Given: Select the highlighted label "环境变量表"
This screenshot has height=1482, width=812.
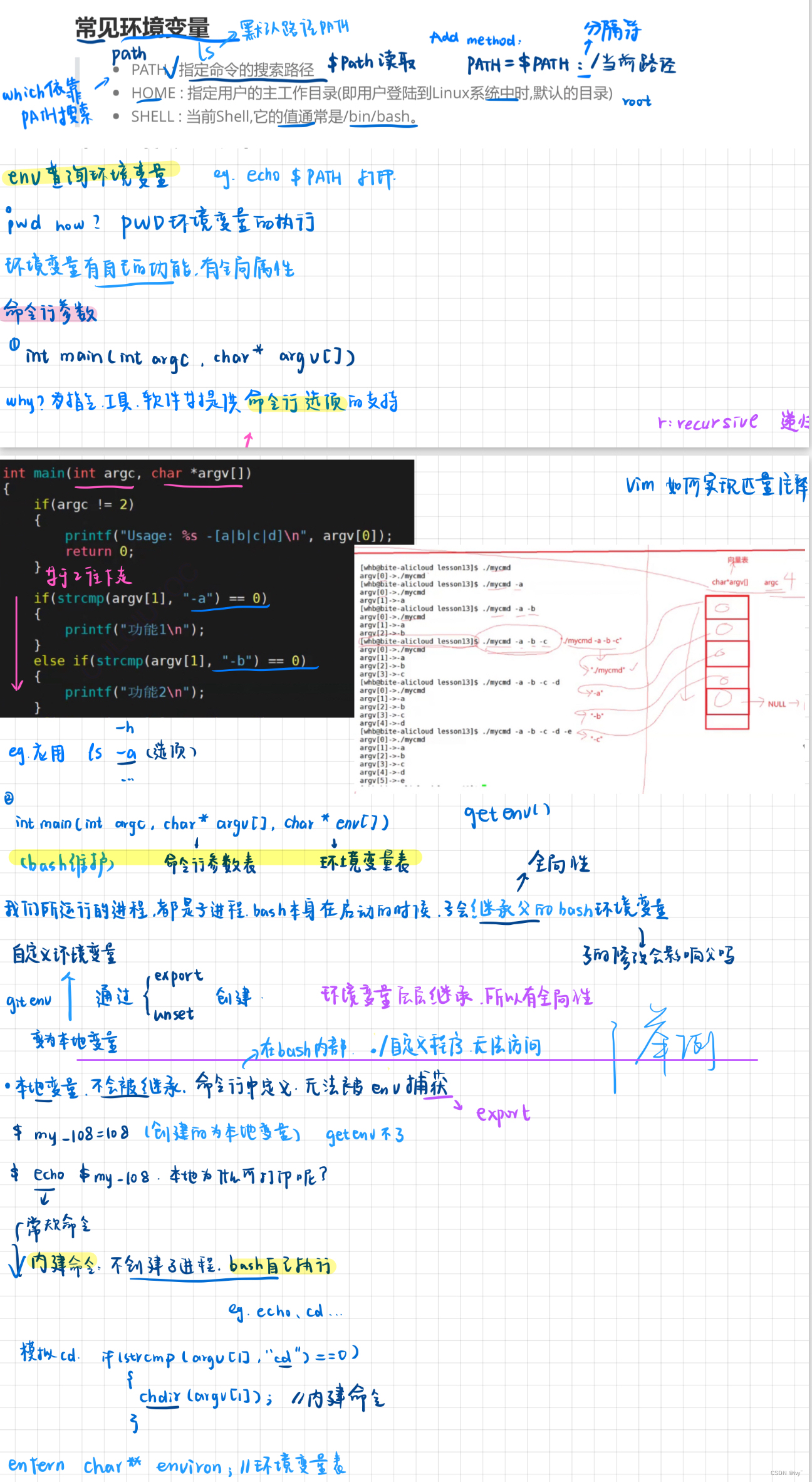Looking at the screenshot, I should click(365, 862).
